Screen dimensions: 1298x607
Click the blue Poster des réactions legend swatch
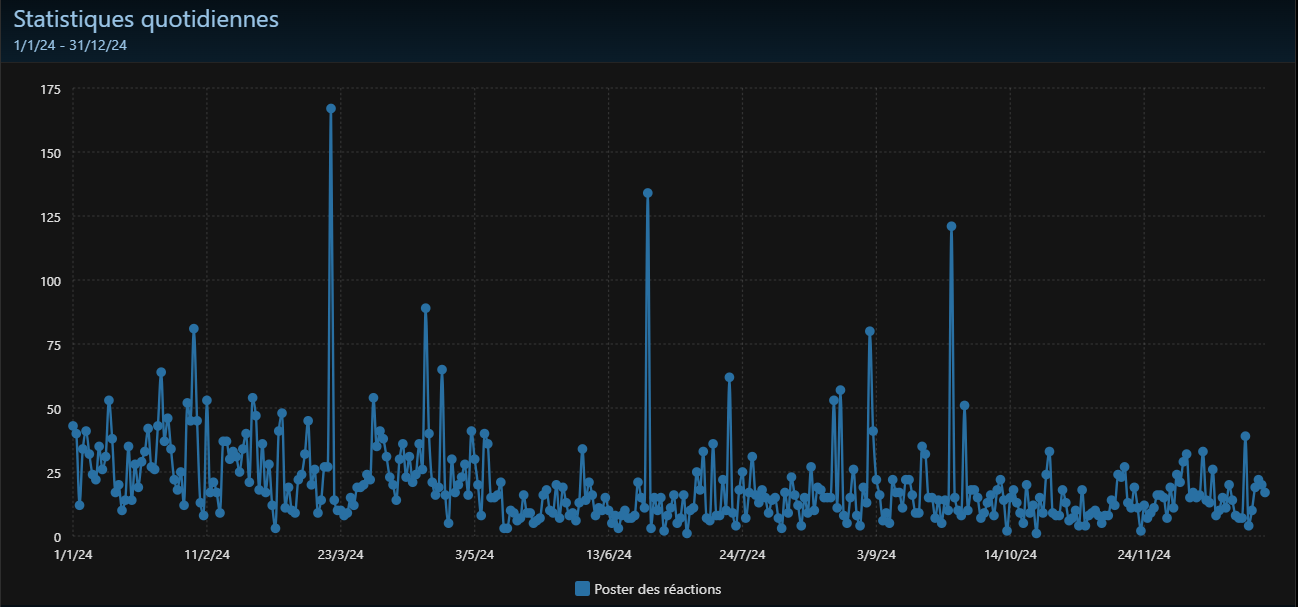coord(582,589)
